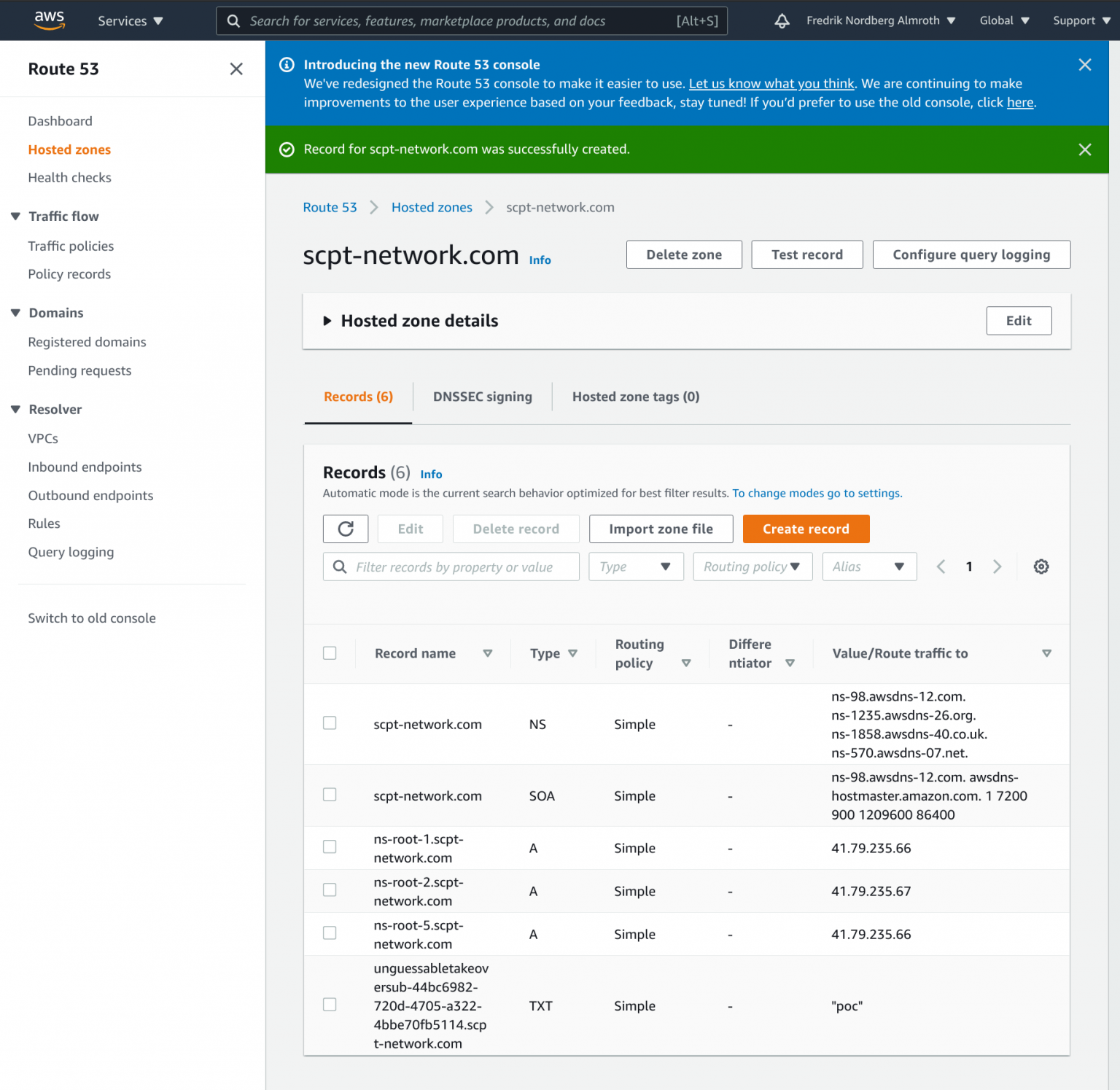Click the Create record button
This screenshot has width=1120, height=1090.
click(806, 529)
